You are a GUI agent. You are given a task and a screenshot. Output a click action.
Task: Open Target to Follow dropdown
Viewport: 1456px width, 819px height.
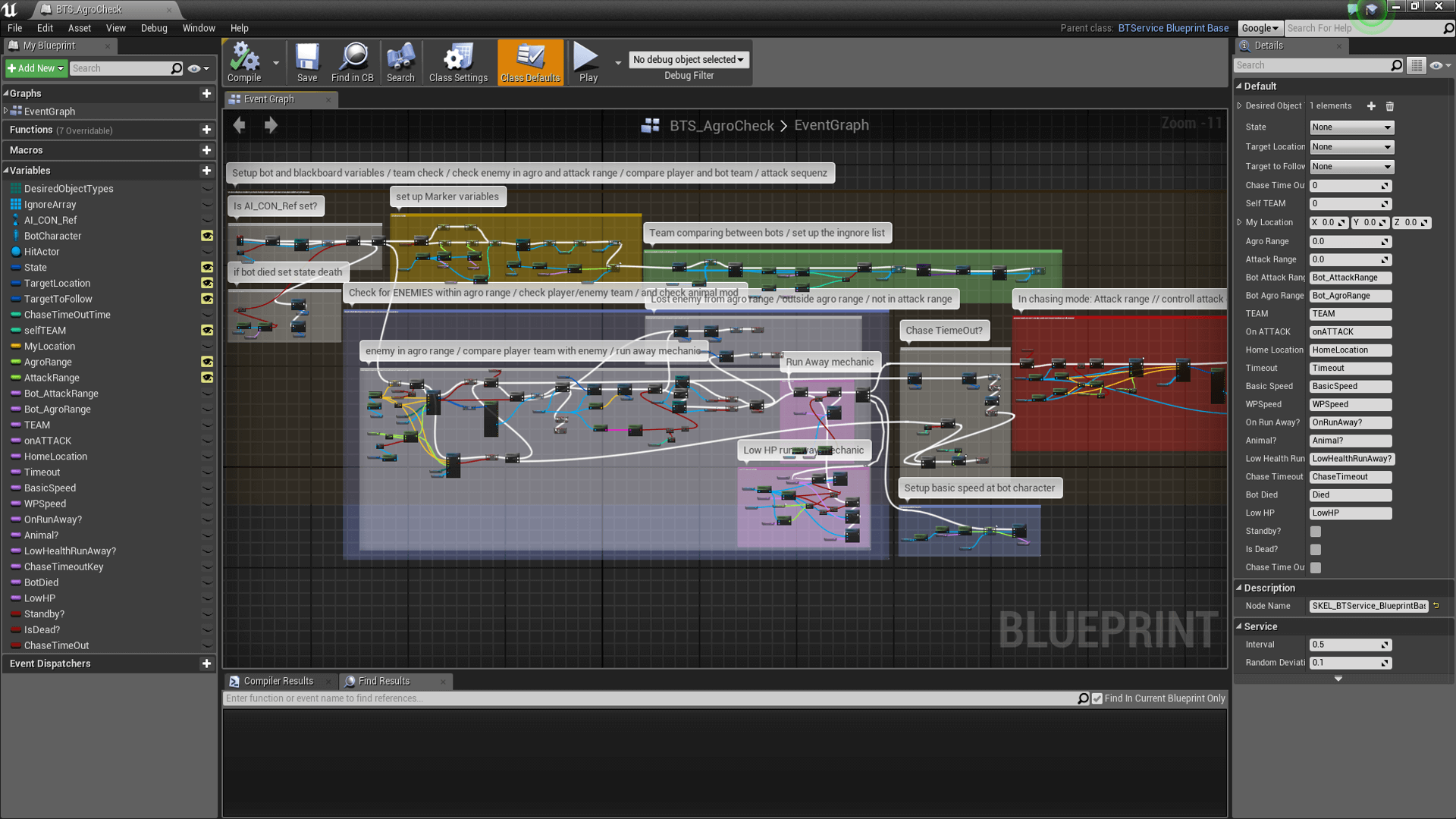pos(1352,167)
